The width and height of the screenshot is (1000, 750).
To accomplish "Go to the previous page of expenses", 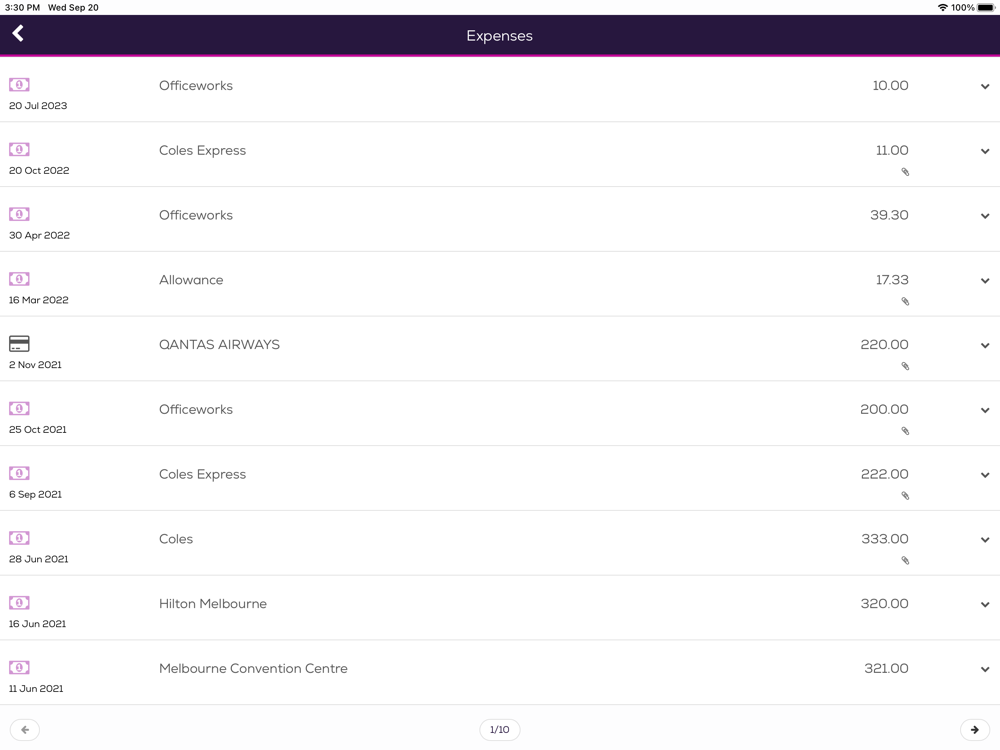I will (x=25, y=730).
